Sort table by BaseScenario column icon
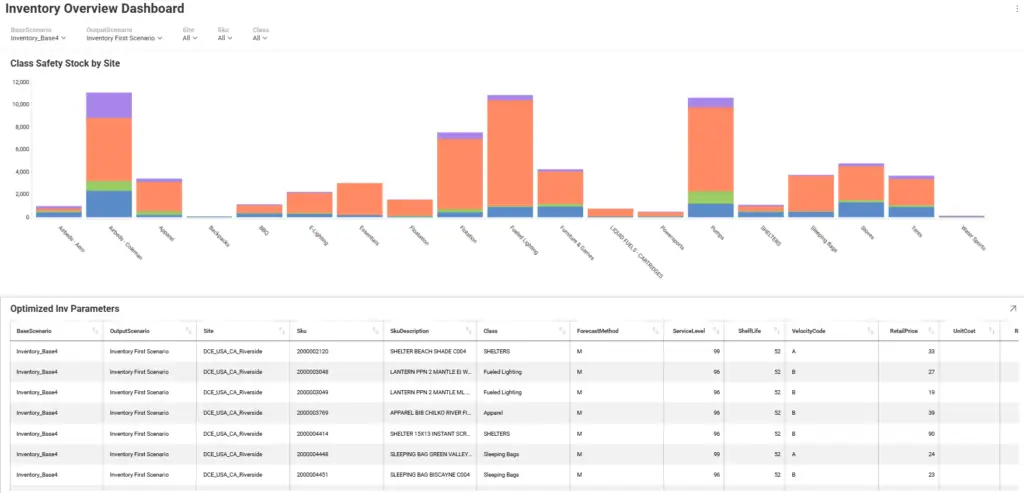1024x493 pixels. [x=95, y=331]
